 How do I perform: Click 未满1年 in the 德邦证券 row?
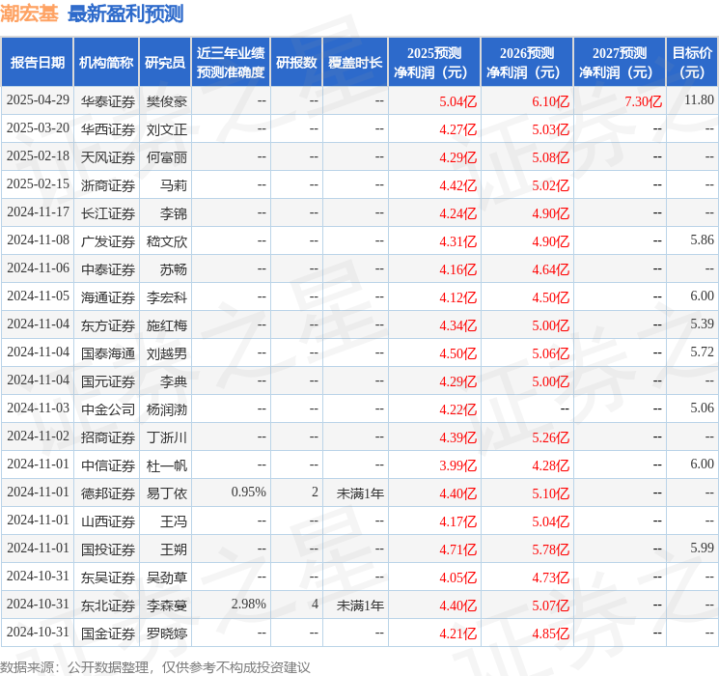[360, 493]
